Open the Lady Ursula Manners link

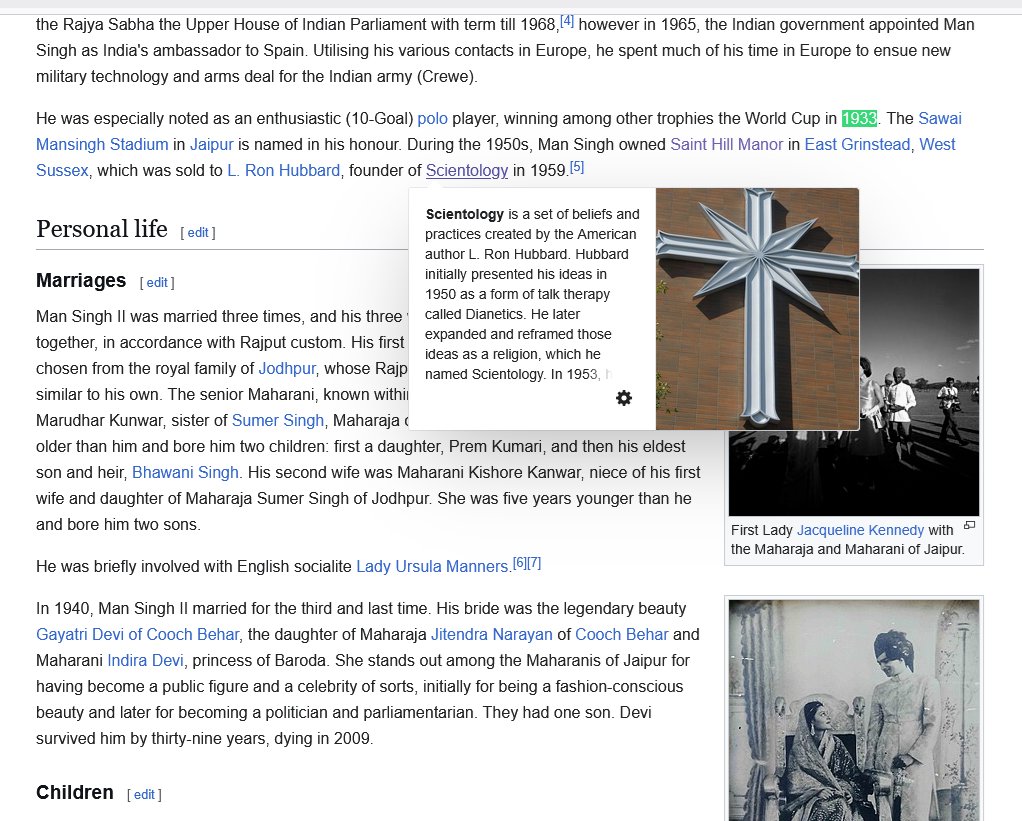431,567
